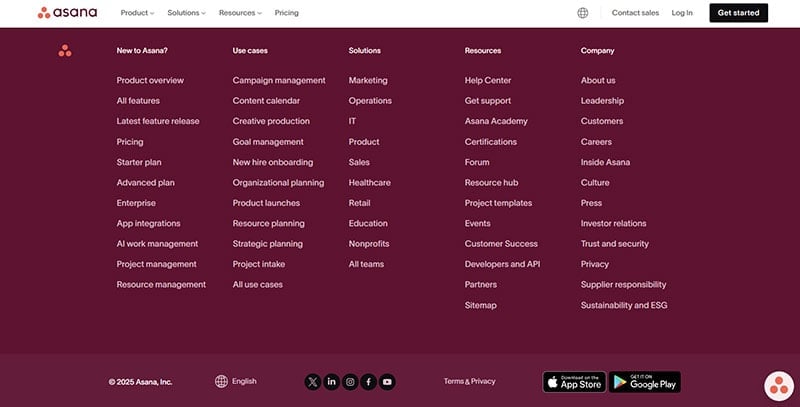Select Contact sales in the header
This screenshot has width=800, height=407.
(635, 13)
